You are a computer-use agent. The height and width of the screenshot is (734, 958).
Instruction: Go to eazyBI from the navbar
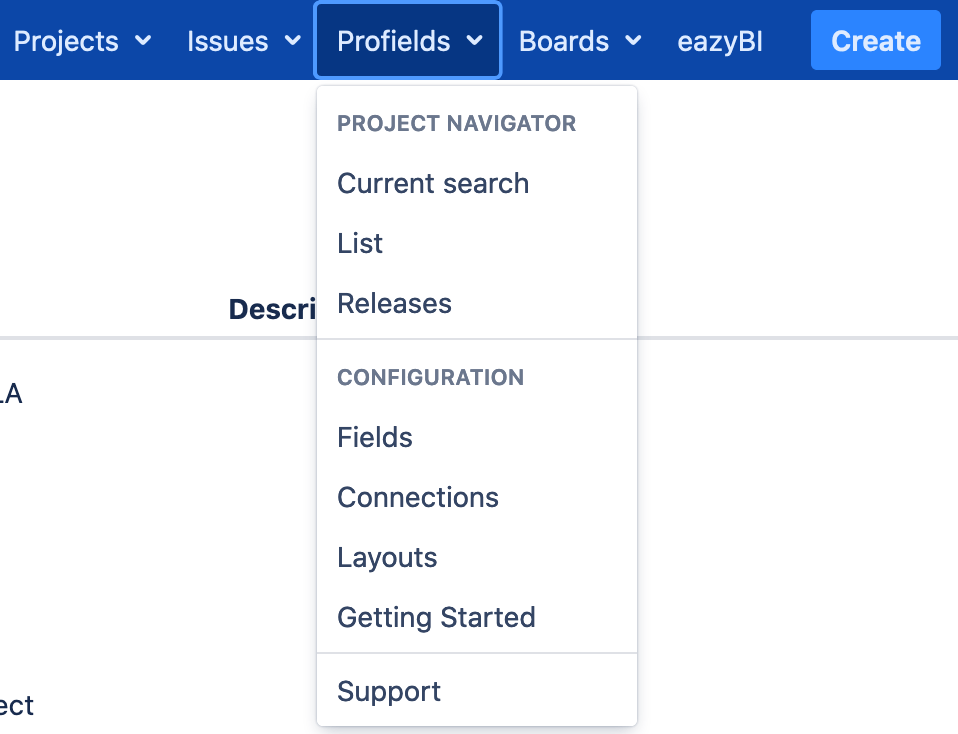coord(720,41)
